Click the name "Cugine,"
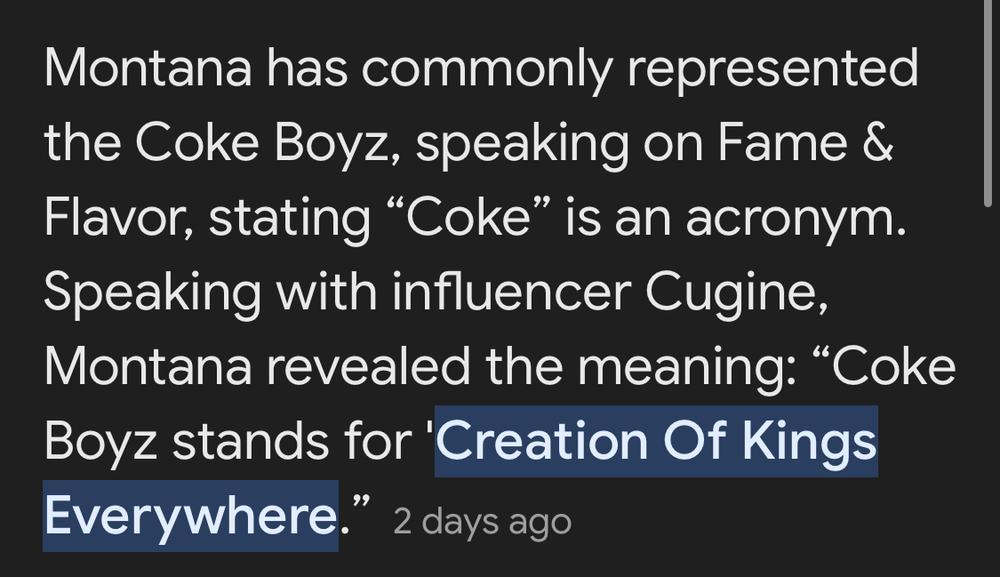1000x577 pixels. 737,292
